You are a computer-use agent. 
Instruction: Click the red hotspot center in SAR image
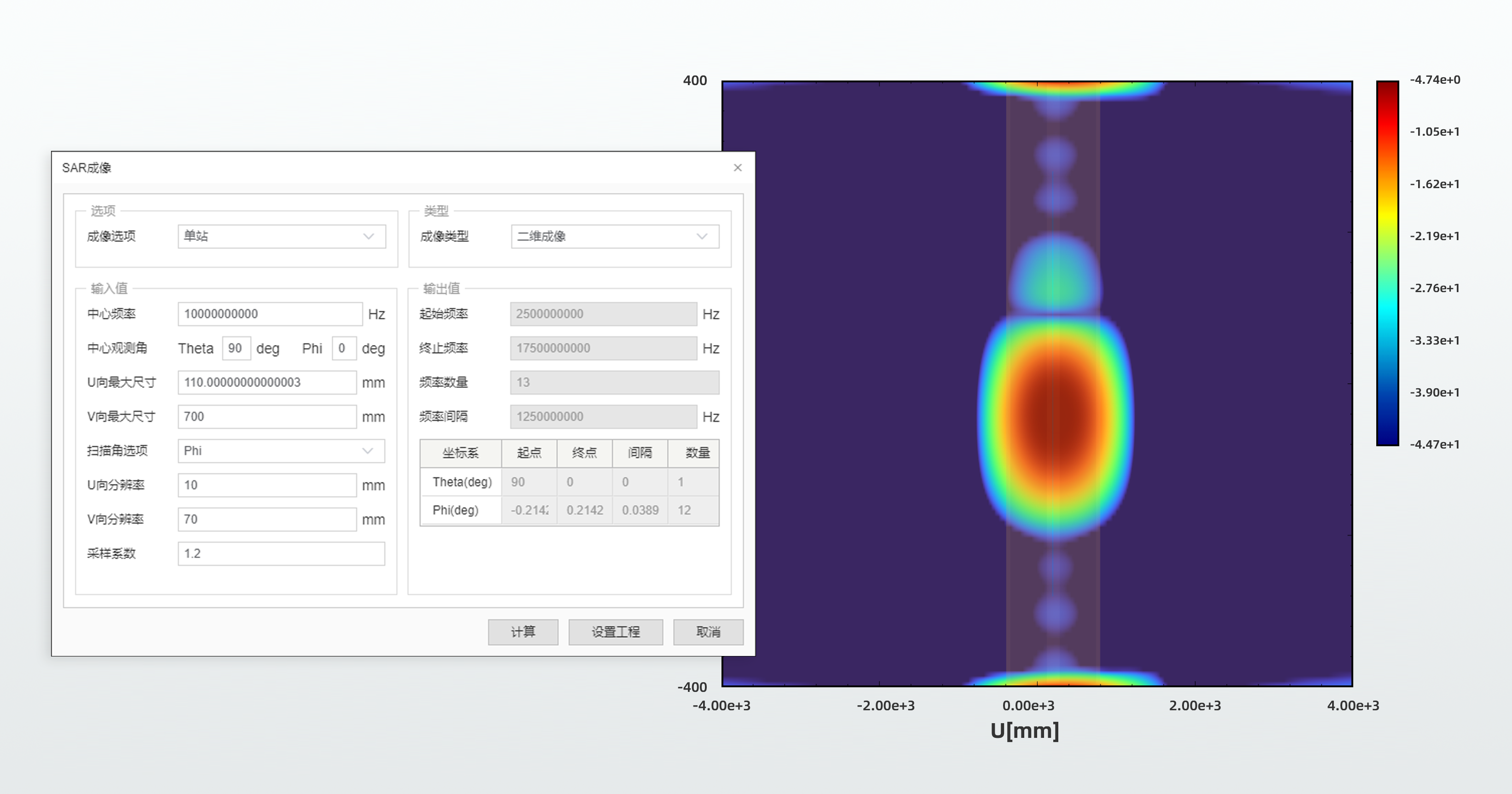click(x=1056, y=418)
